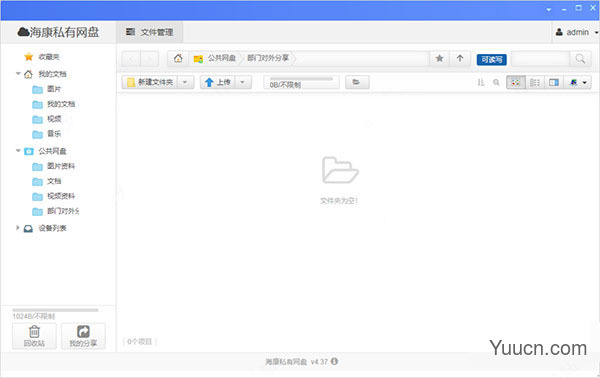The width and height of the screenshot is (600, 378).
Task: Open the 上传 dropdown arrow
Action: (x=243, y=82)
